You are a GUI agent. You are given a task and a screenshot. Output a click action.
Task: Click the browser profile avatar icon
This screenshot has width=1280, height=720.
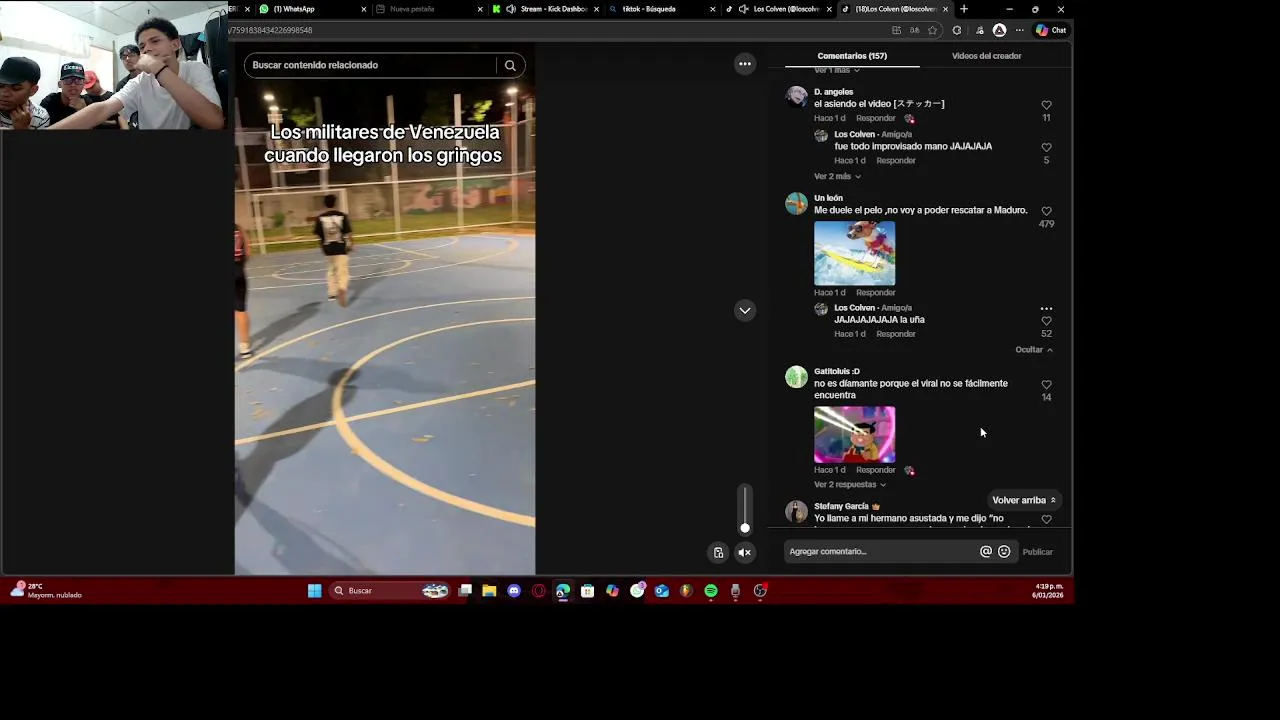click(x=999, y=31)
